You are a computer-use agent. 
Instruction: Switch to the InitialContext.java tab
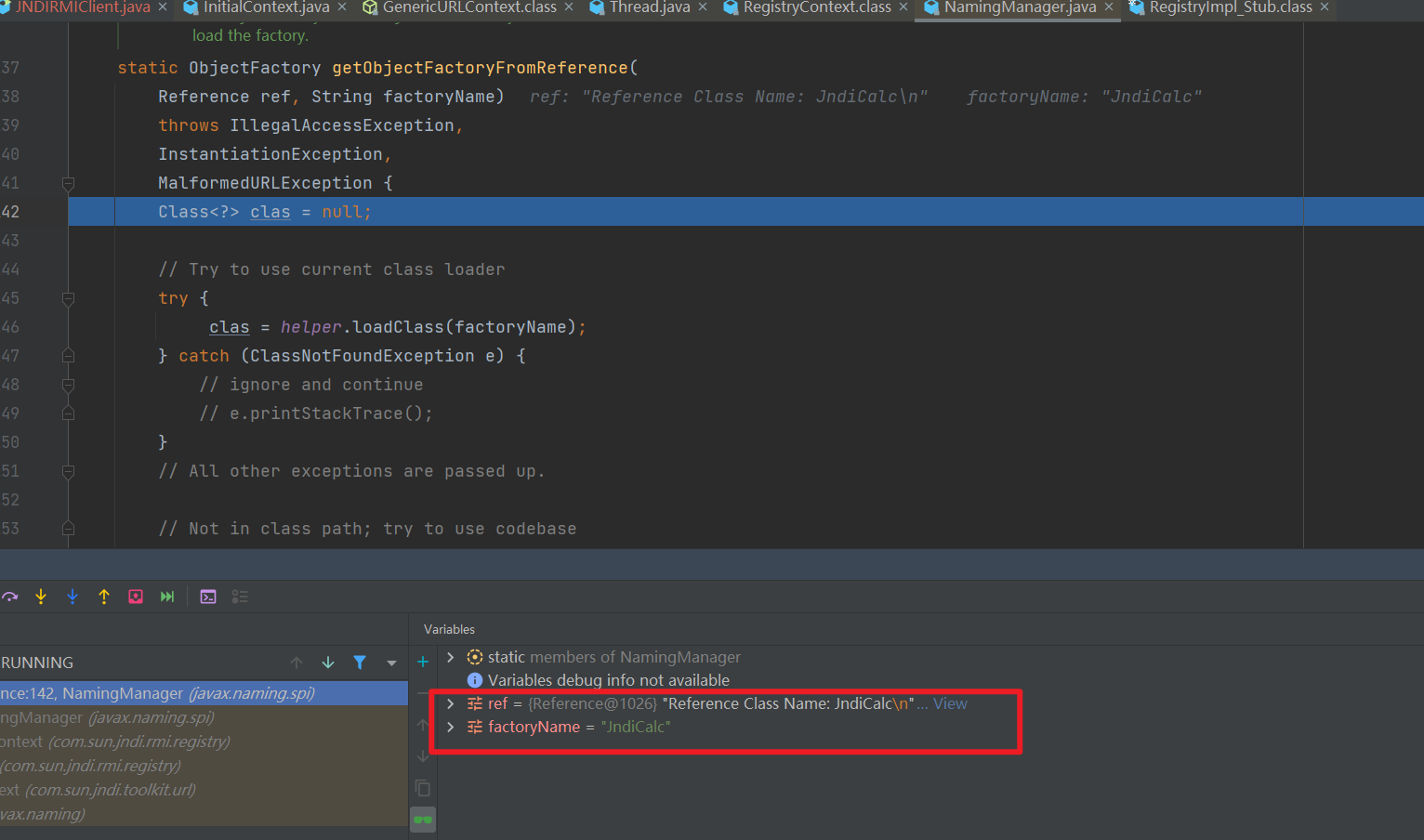[266, 7]
